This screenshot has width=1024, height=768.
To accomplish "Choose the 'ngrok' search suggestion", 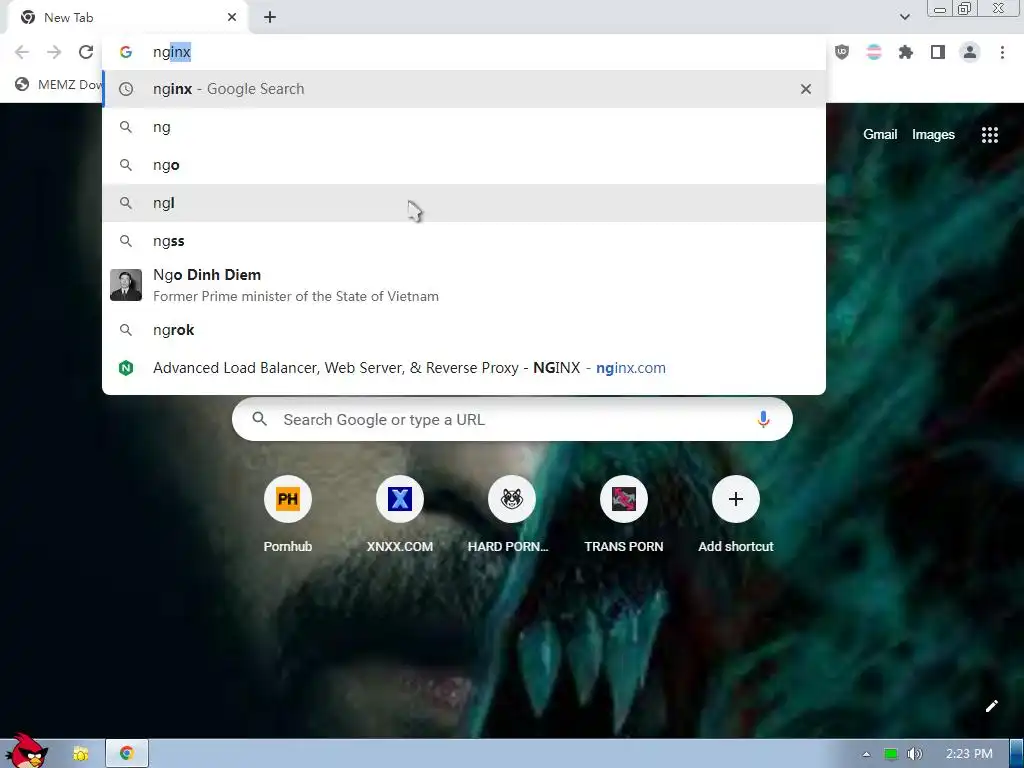I will click(464, 330).
